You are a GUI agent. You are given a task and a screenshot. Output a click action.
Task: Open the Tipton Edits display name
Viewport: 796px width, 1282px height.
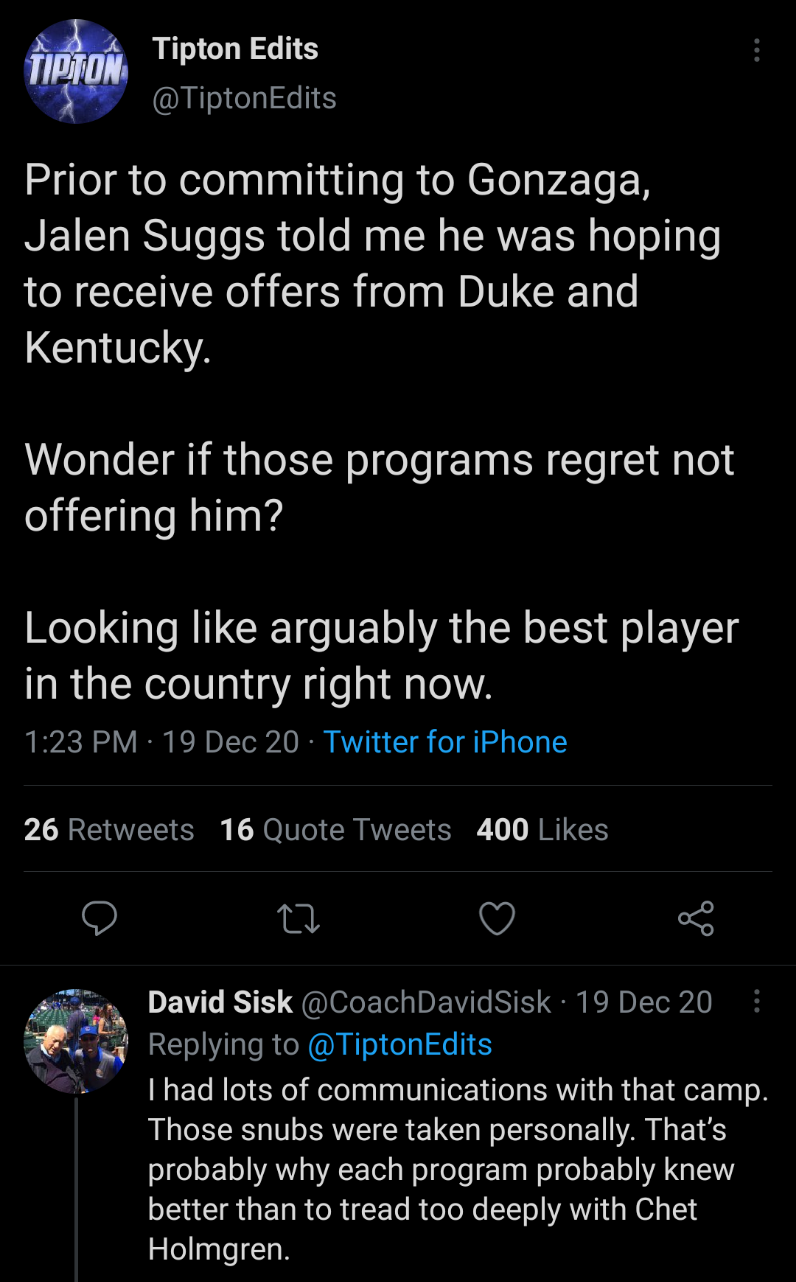235,48
